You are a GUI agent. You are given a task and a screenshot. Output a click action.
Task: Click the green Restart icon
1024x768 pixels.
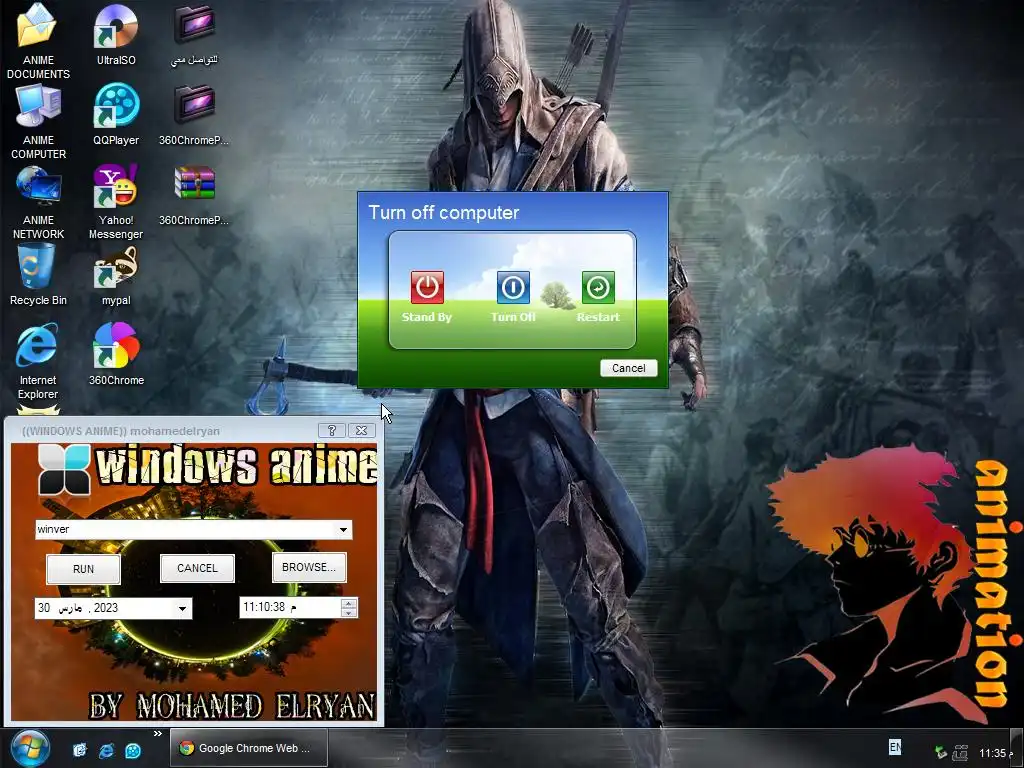click(598, 287)
